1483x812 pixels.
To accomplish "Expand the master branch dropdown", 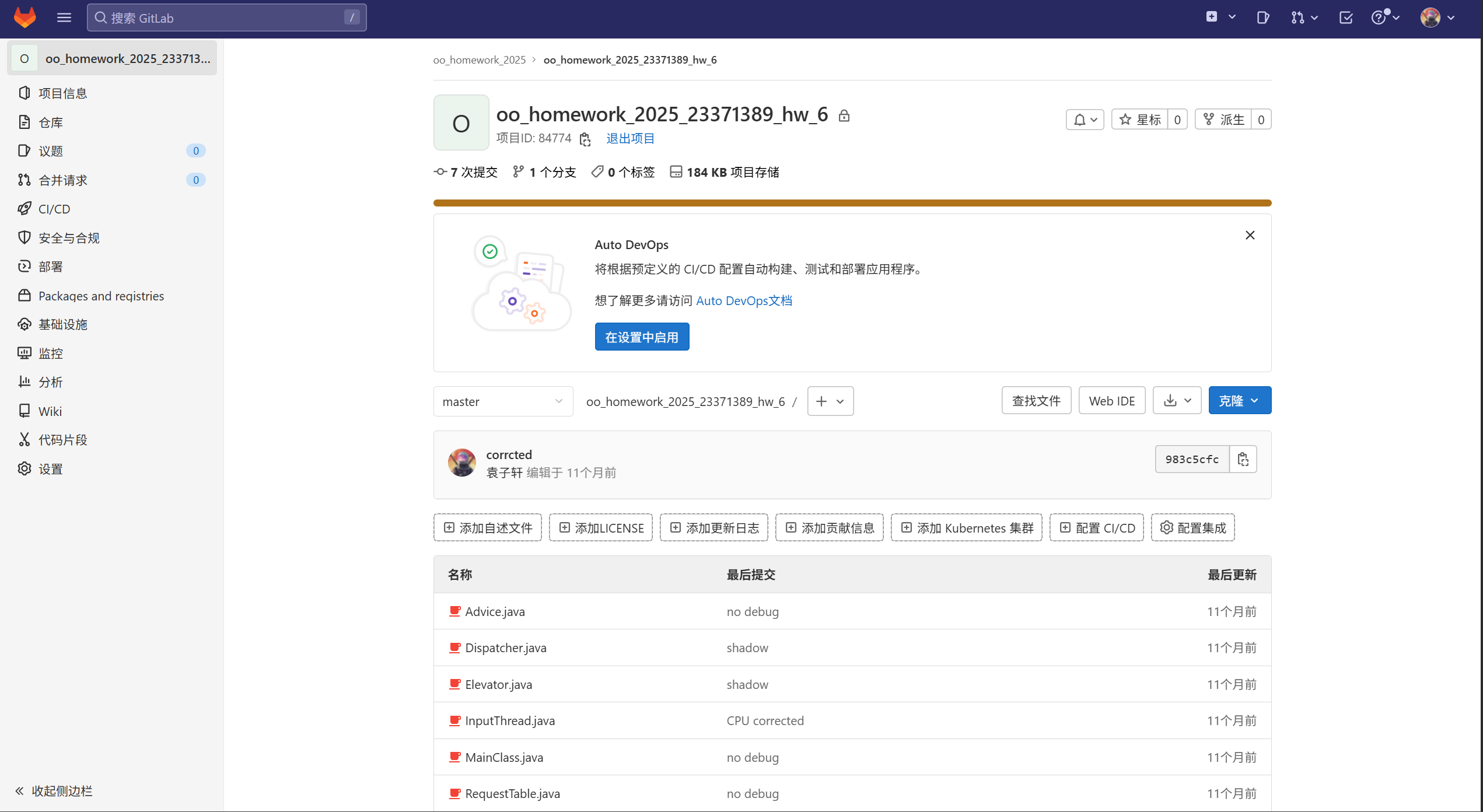I will click(502, 401).
